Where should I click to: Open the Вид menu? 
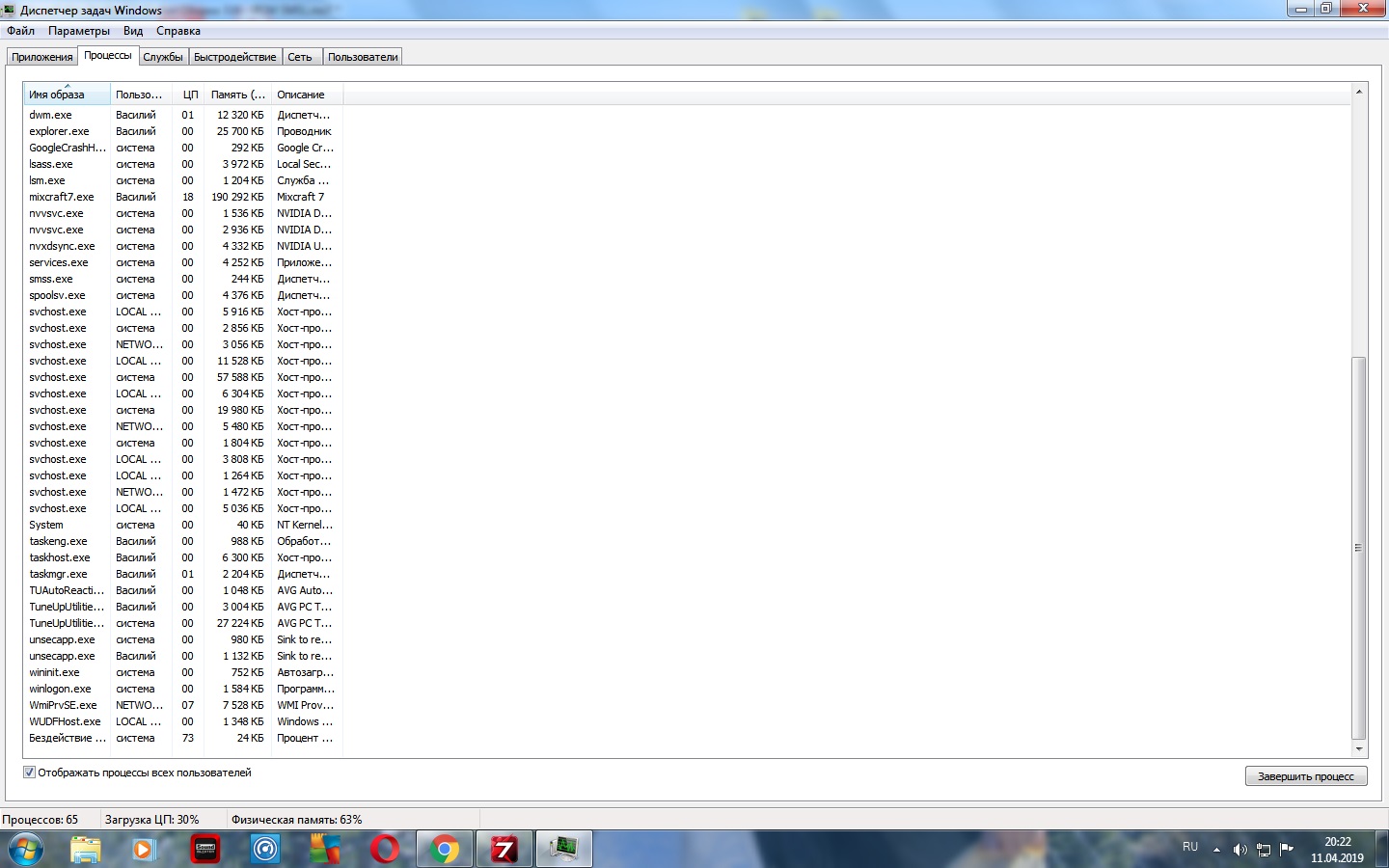[x=133, y=31]
